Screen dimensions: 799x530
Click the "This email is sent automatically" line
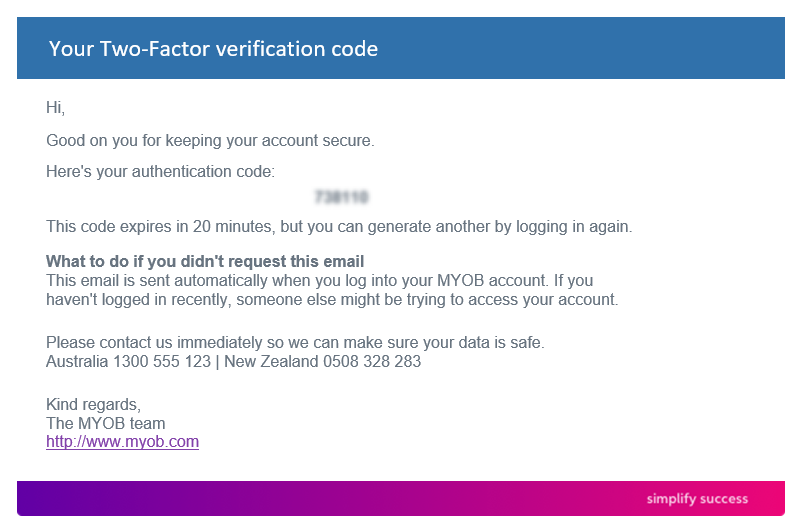(320, 281)
